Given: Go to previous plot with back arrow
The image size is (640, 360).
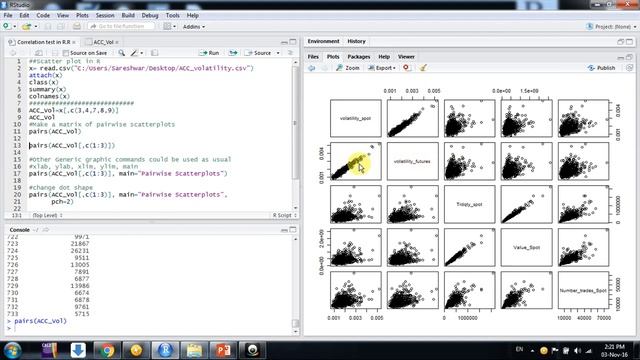Looking at the screenshot, I should click(x=312, y=68).
